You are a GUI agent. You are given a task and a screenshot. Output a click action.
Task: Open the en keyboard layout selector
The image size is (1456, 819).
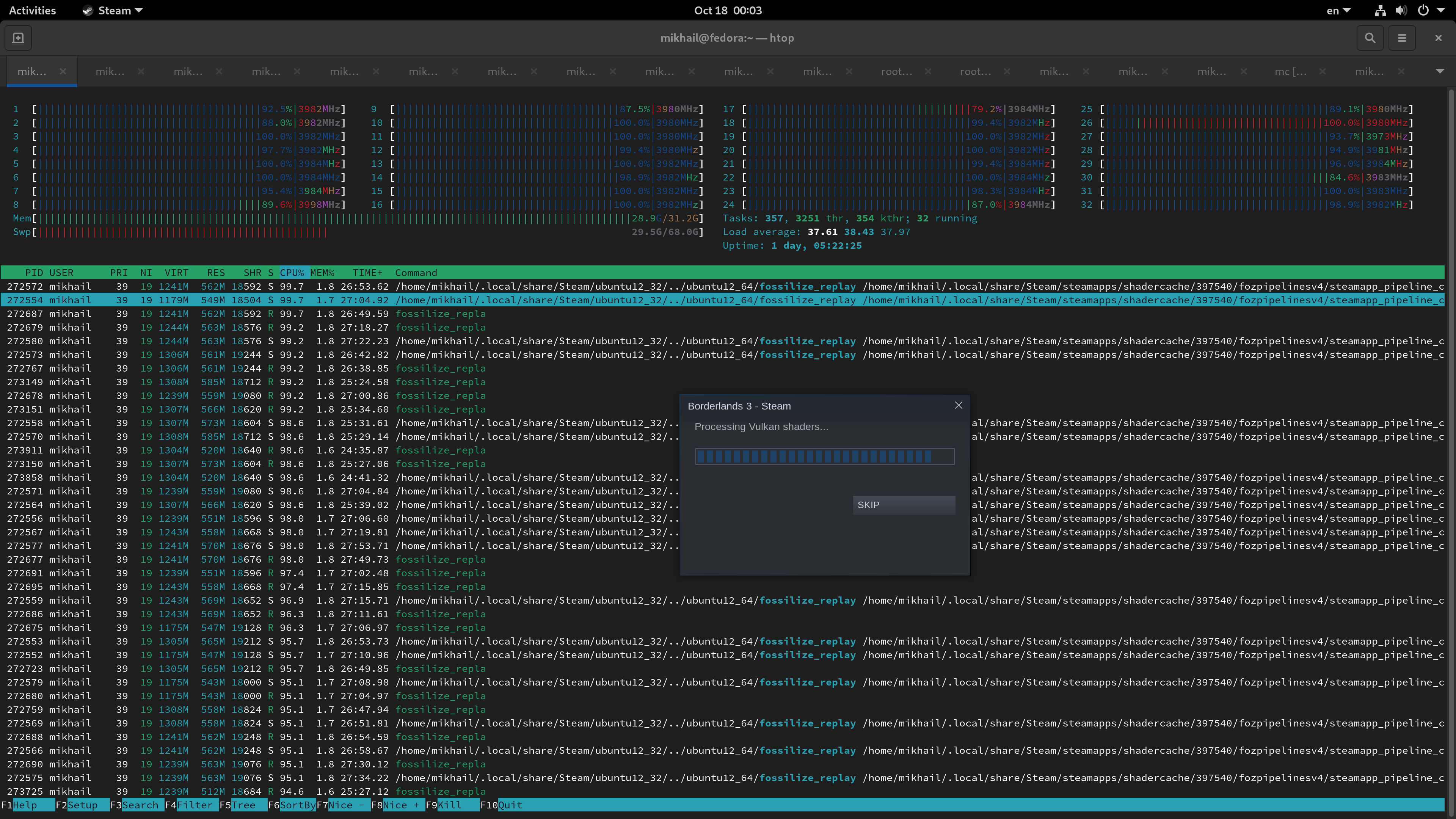click(1338, 10)
